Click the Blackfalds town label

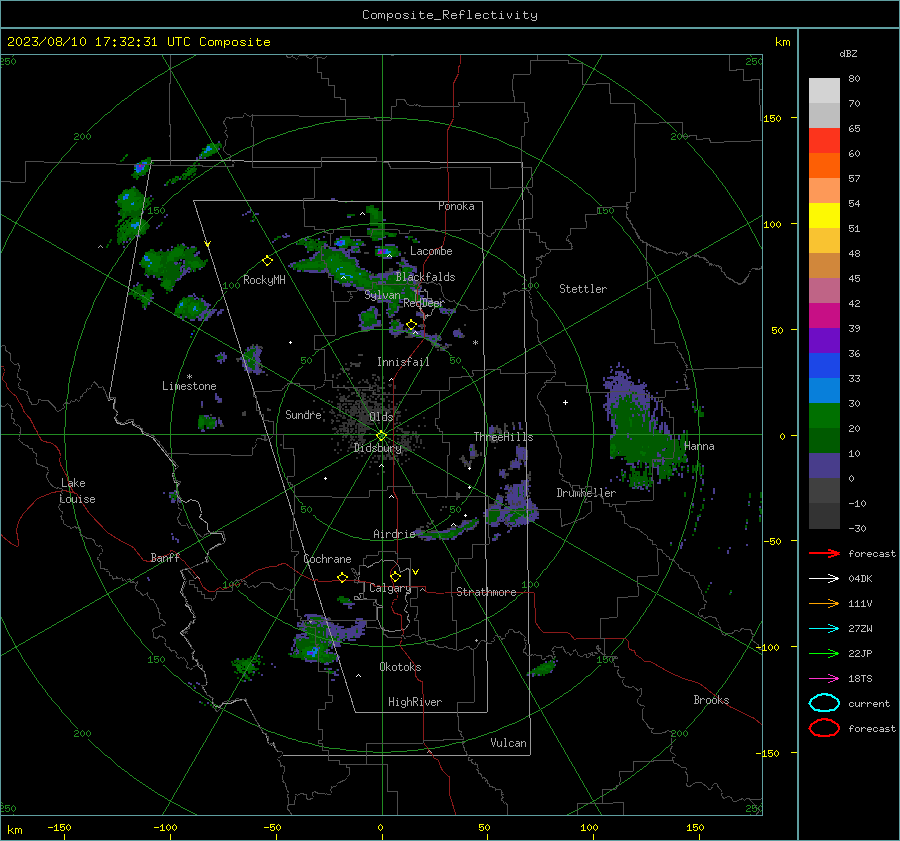coord(425,277)
